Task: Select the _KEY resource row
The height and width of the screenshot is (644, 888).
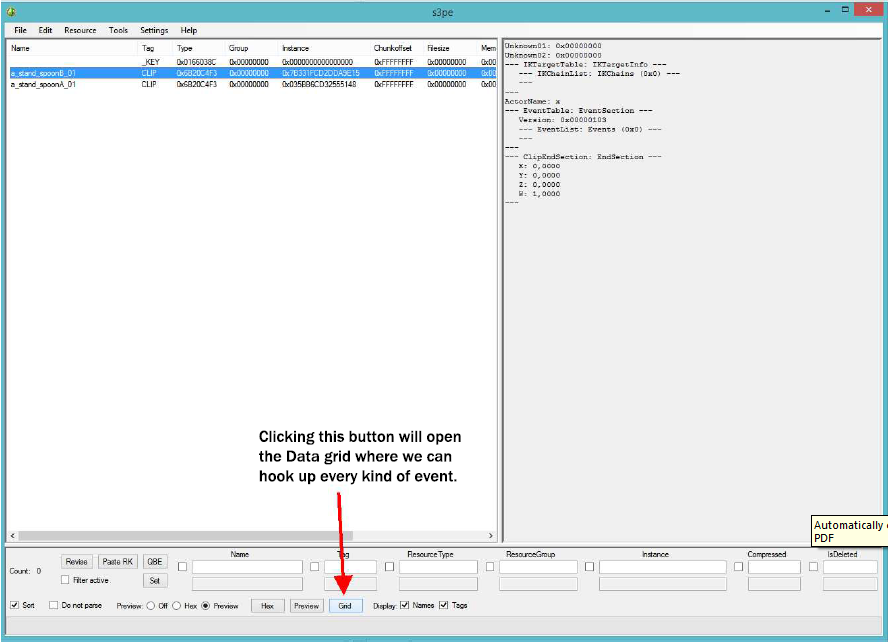Action: [x=253, y=62]
